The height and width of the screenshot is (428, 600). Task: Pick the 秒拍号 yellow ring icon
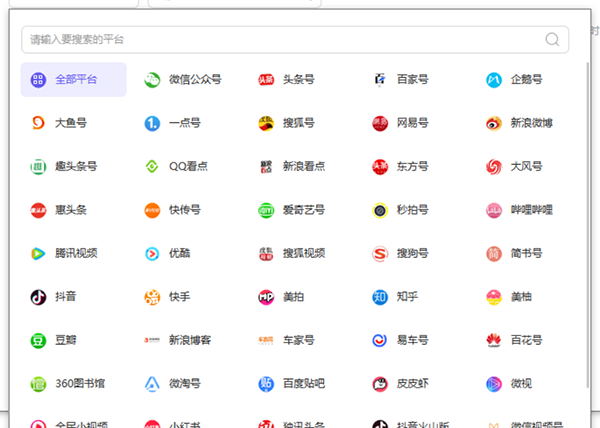[380, 210]
